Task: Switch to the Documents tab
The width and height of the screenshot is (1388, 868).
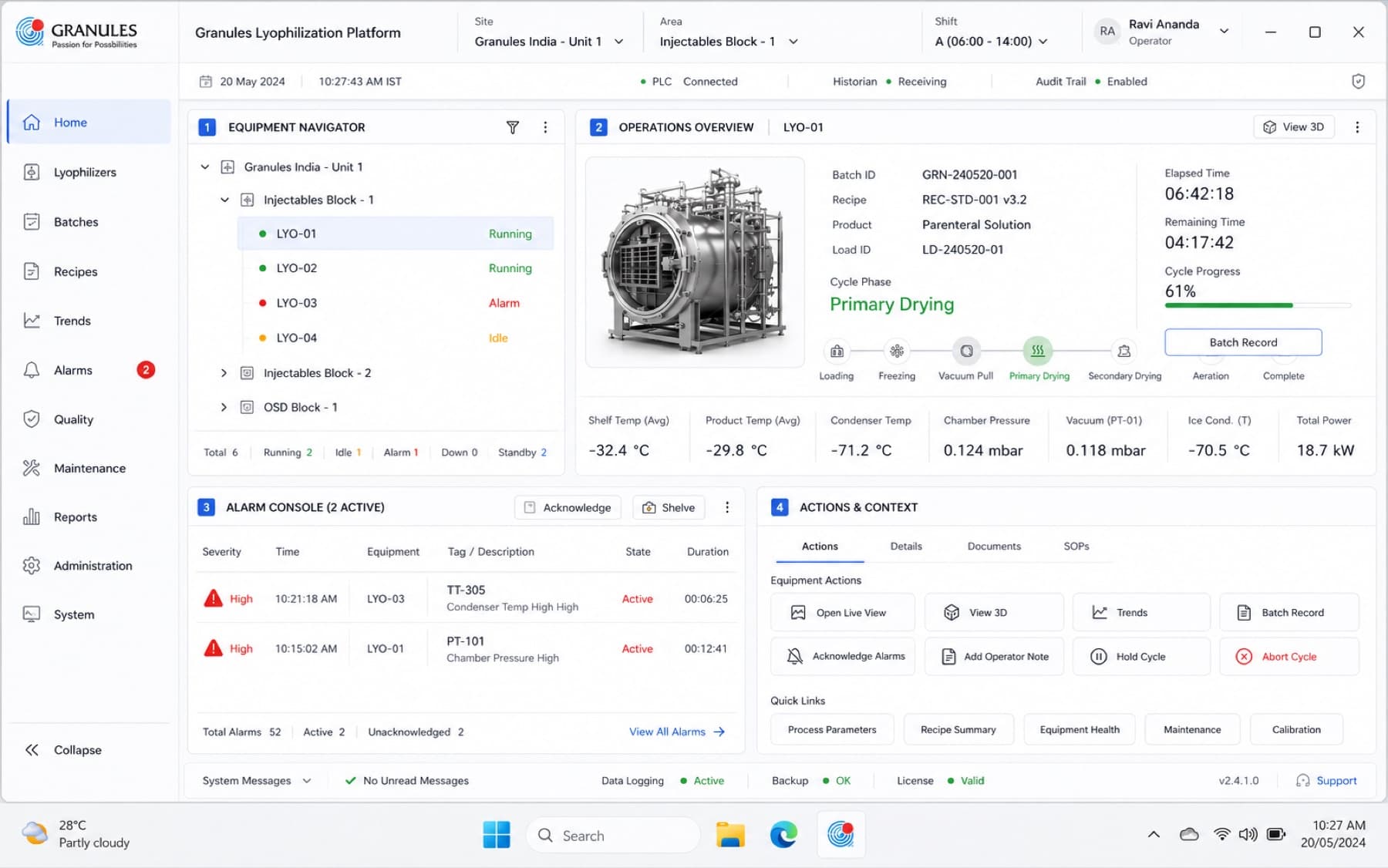Action: pos(994,546)
